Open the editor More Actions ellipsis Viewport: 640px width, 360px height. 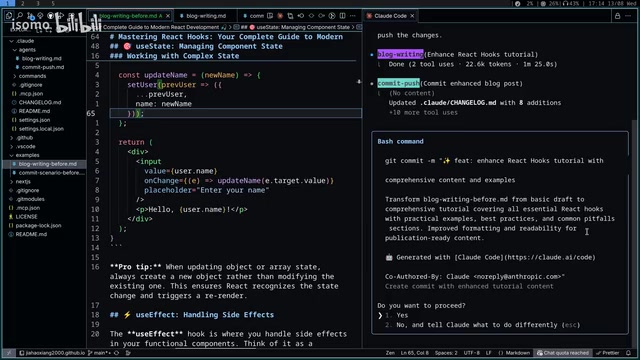pyautogui.click(x=353, y=16)
